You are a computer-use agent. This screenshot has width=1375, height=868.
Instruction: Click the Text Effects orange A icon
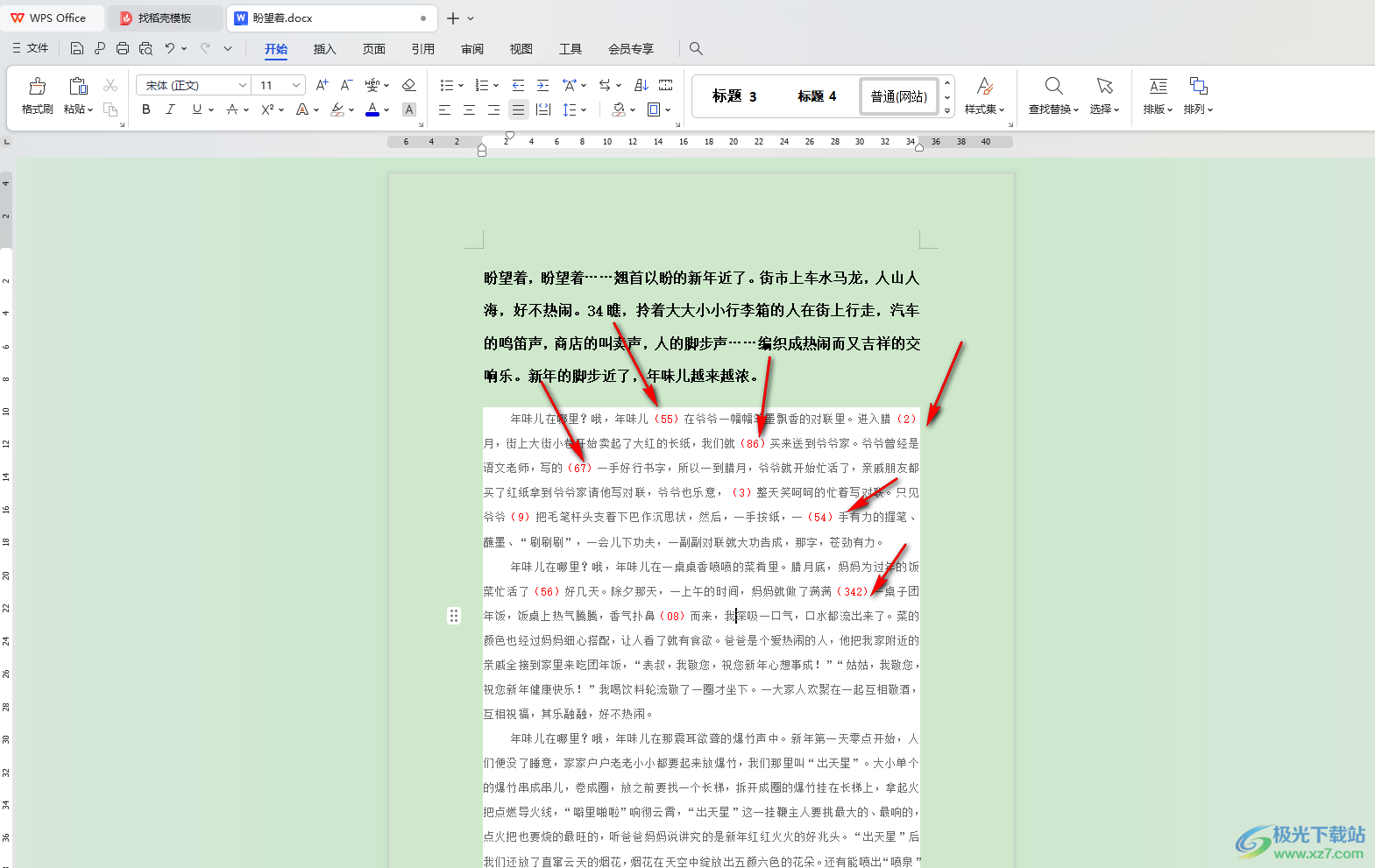[302, 109]
